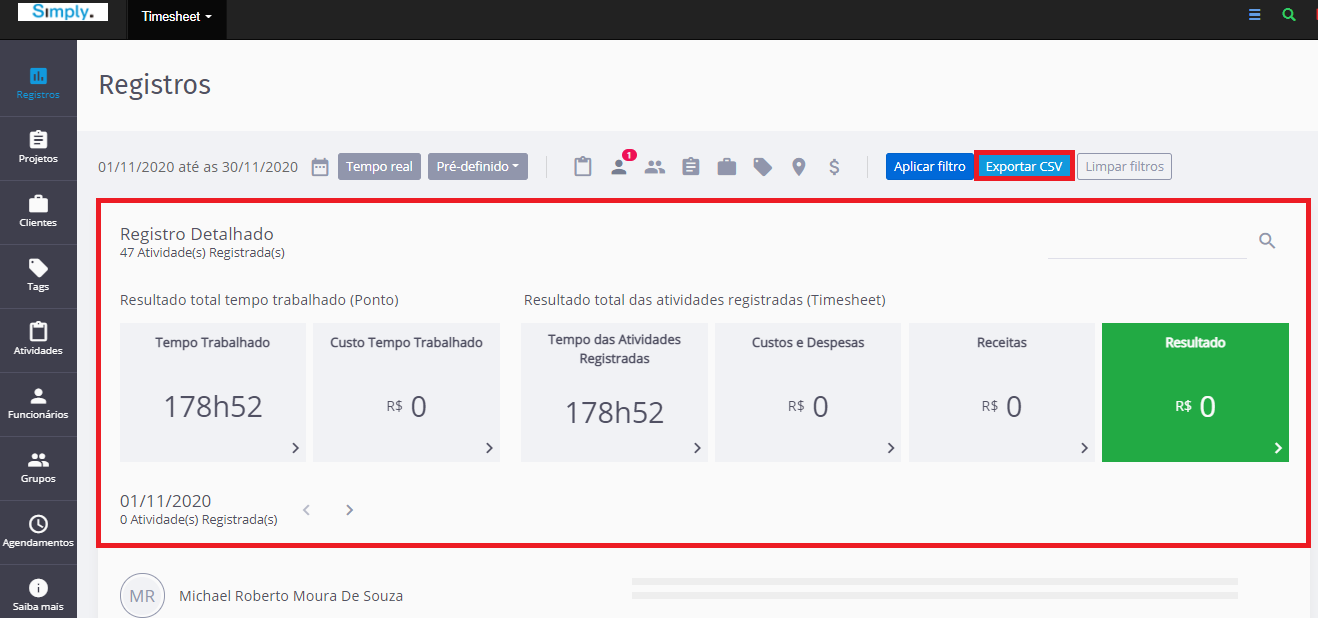
Task: Filter by project clipboard-list icon
Action: pyautogui.click(x=691, y=167)
